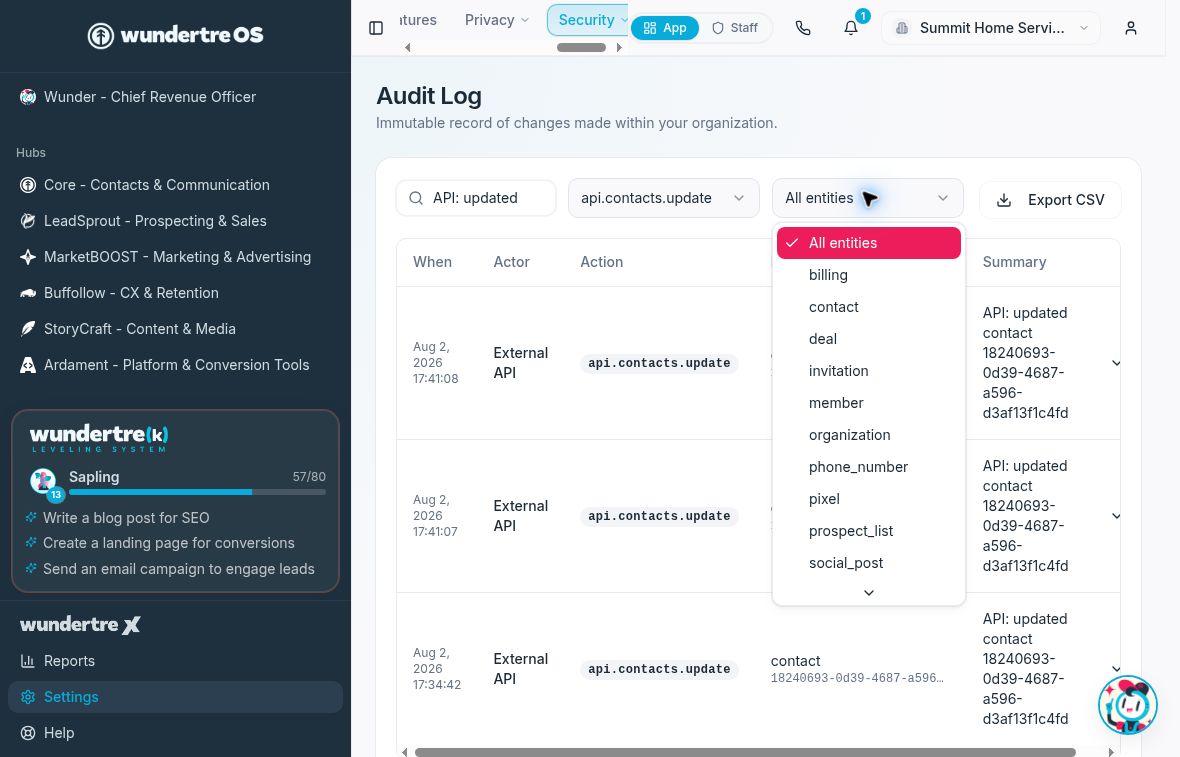Click the Core hub icon
This screenshot has width=1180, height=757.
pyautogui.click(x=28, y=185)
